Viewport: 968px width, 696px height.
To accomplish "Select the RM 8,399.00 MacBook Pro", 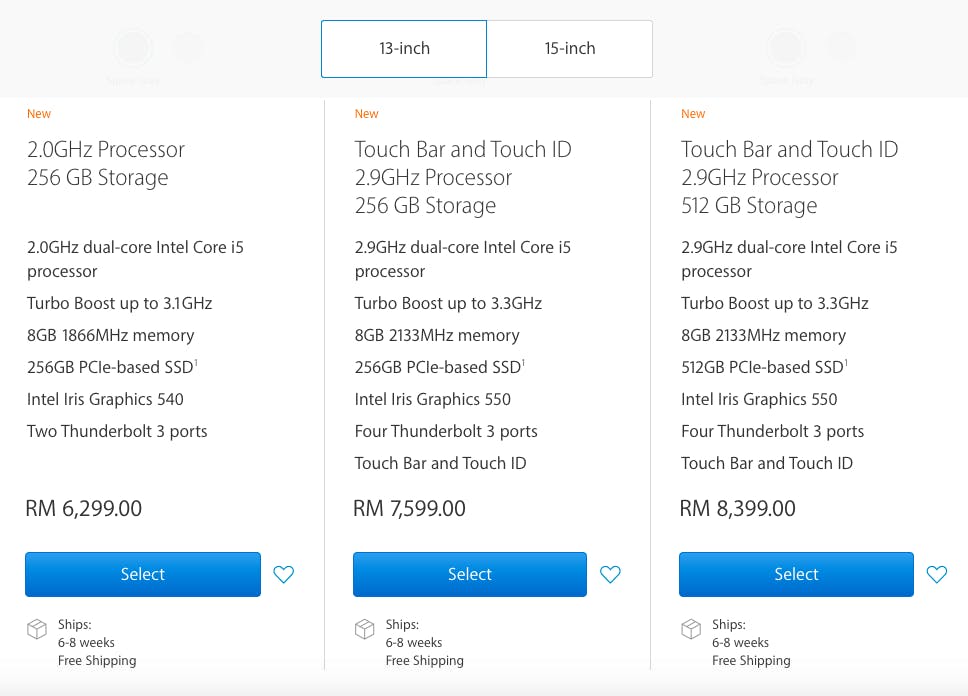I will [796, 574].
